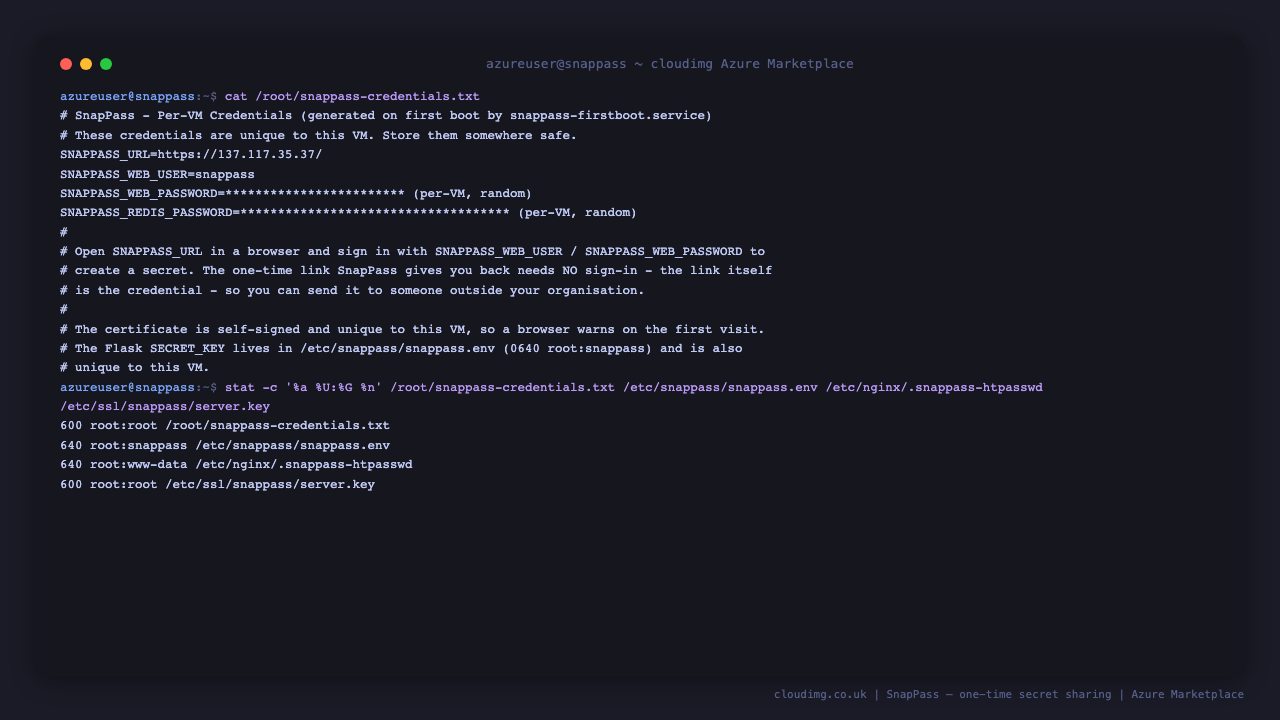Image resolution: width=1280 pixels, height=720 pixels.
Task: Click the 'SnapPass - Per-VM Credentials' comment line
Action: click(x=386, y=116)
